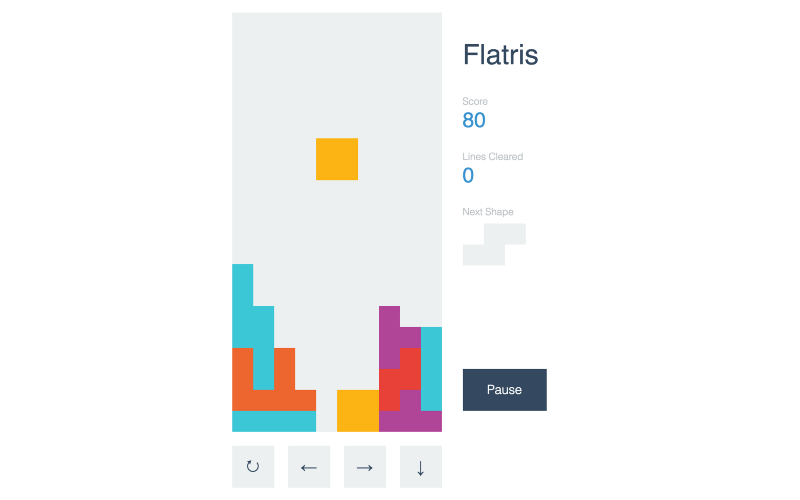This screenshot has width=800, height=500.
Task: Click the landed yellow square at board bottom
Action: [358, 411]
